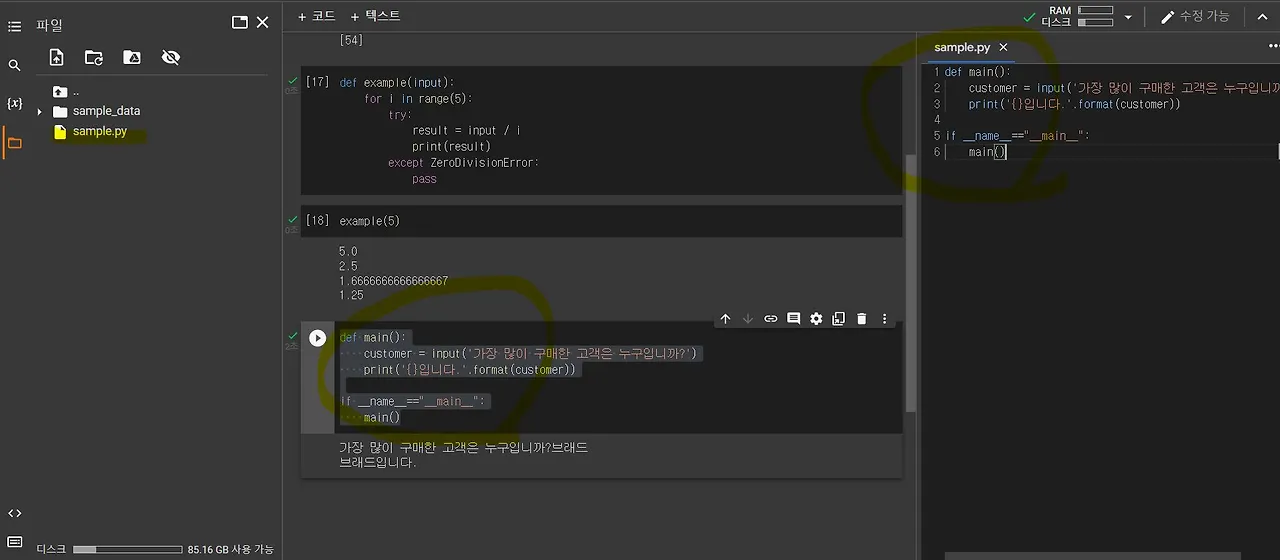The image size is (1280, 560).
Task: Click output text 브래드입니다.
Action: (377, 463)
